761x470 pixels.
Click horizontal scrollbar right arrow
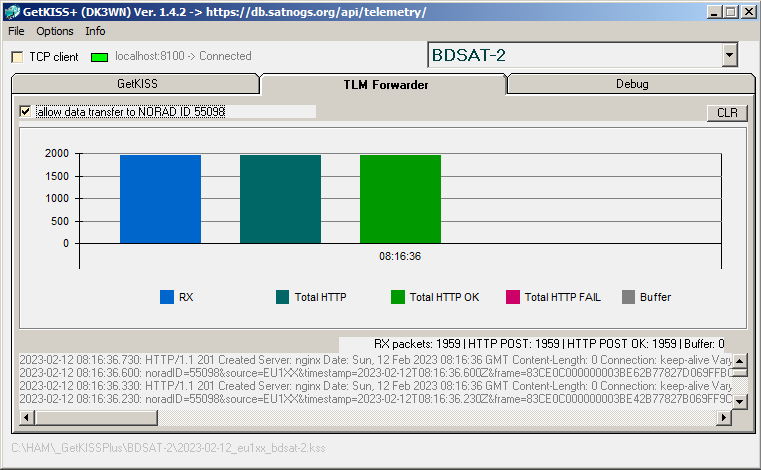(x=724, y=418)
